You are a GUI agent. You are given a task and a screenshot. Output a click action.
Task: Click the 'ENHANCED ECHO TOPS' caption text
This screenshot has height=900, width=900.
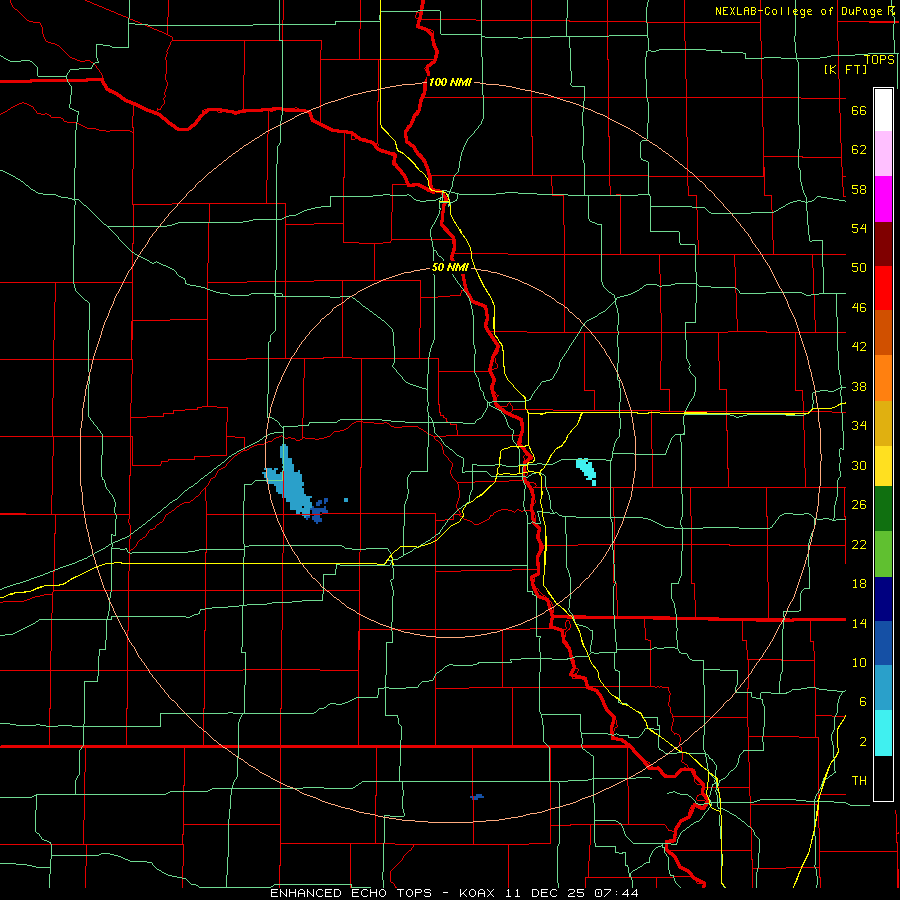(x=351, y=893)
